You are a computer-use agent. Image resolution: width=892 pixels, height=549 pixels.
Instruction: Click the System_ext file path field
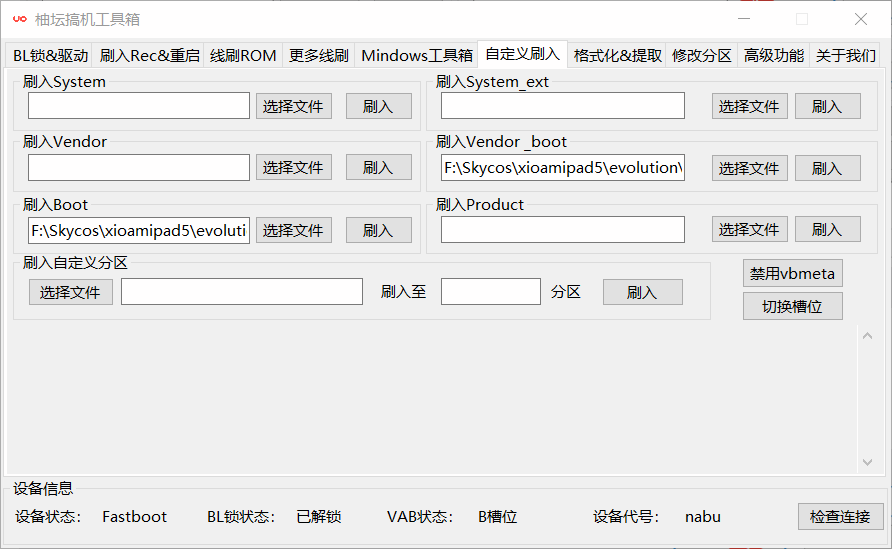(563, 106)
